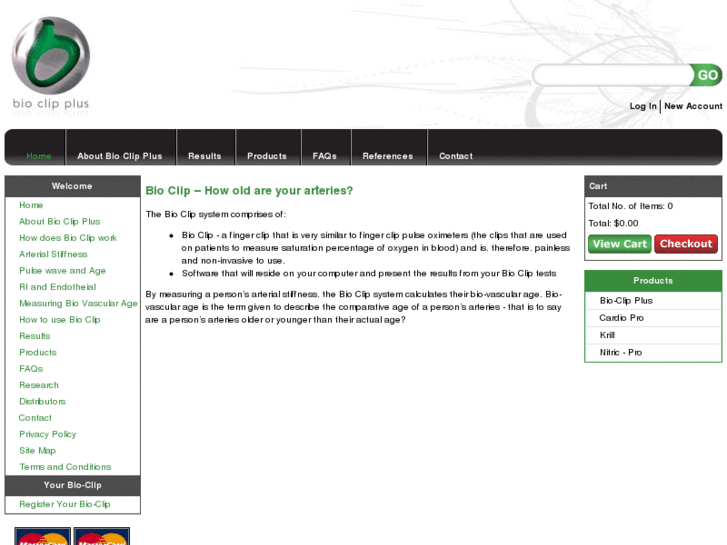This screenshot has height=545, width=727.
Task: Open Cardio Pro product link
Action: point(621,318)
